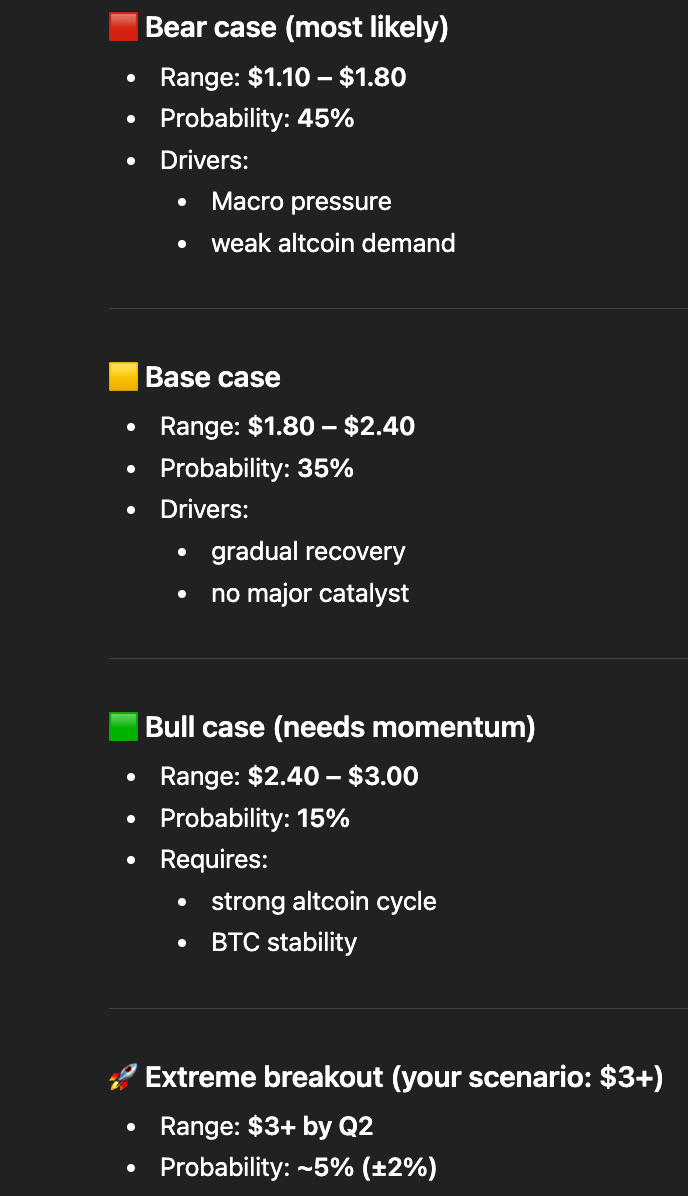Click the "gradual recovery" bullet text

(308, 551)
